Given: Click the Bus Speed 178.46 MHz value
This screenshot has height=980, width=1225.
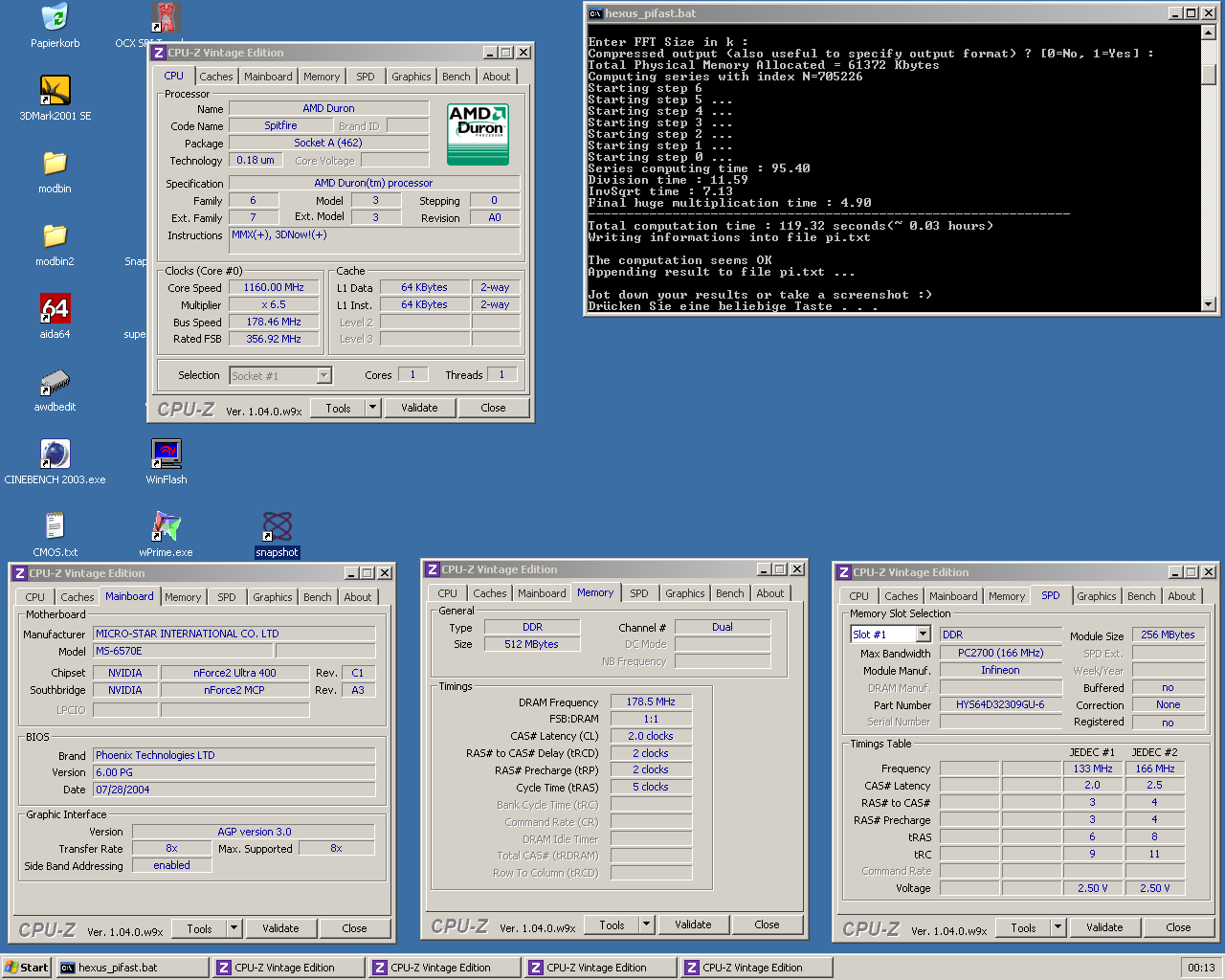Looking at the screenshot, I should [x=274, y=322].
